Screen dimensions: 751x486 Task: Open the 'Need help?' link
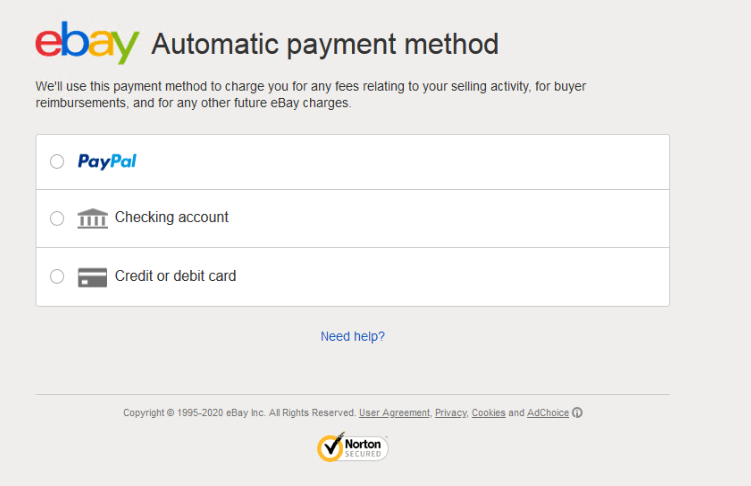tap(352, 336)
